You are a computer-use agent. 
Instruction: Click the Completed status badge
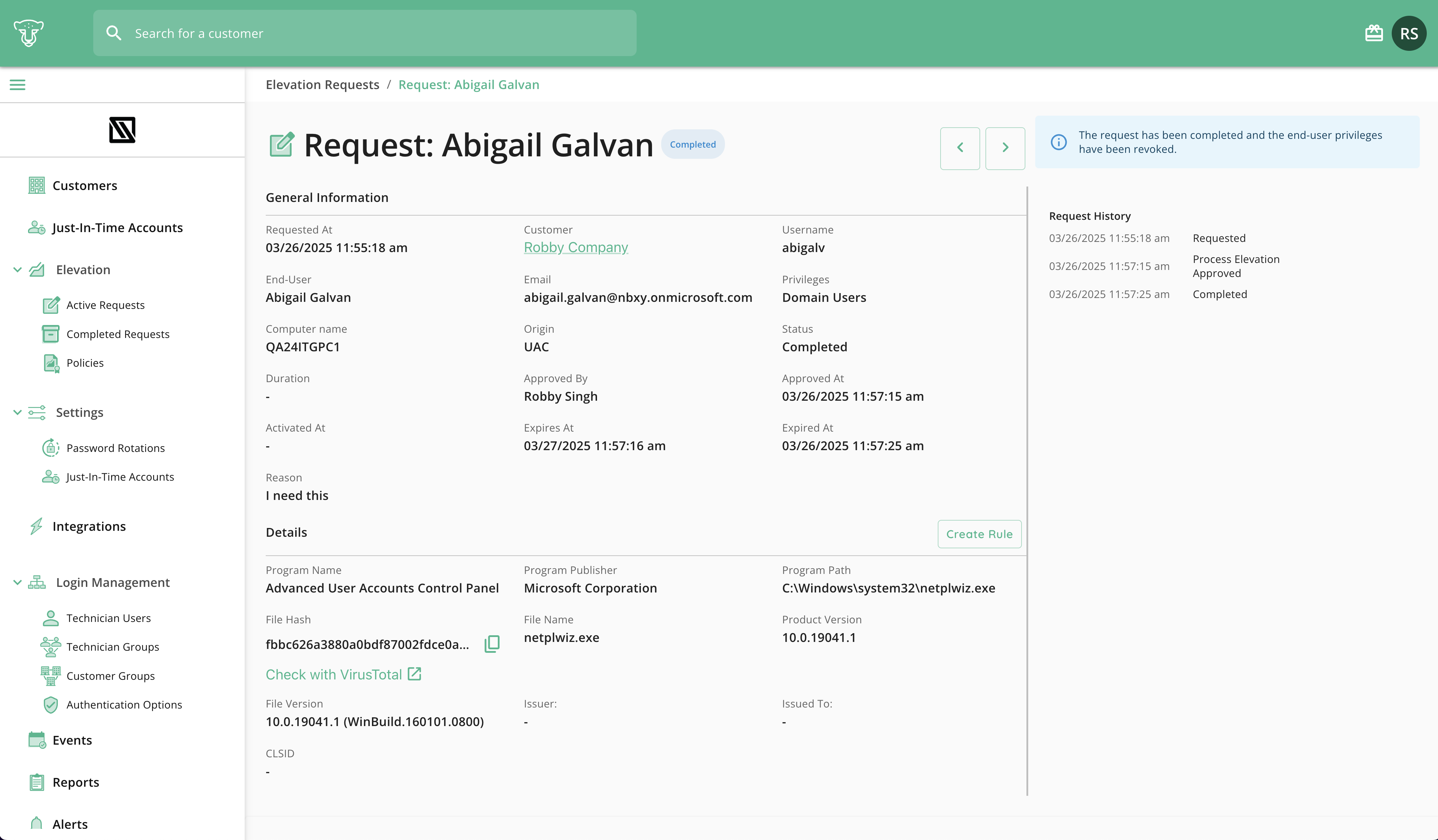693,144
